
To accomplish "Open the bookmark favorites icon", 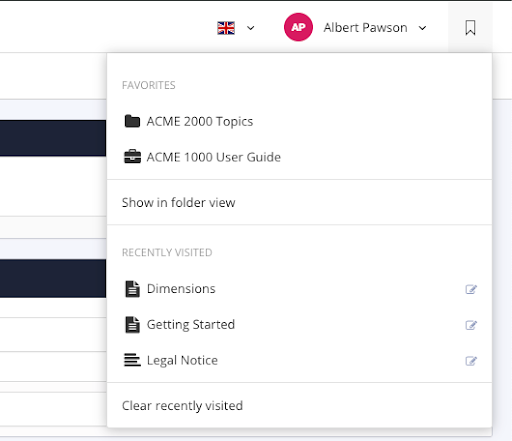I will coord(470,28).
